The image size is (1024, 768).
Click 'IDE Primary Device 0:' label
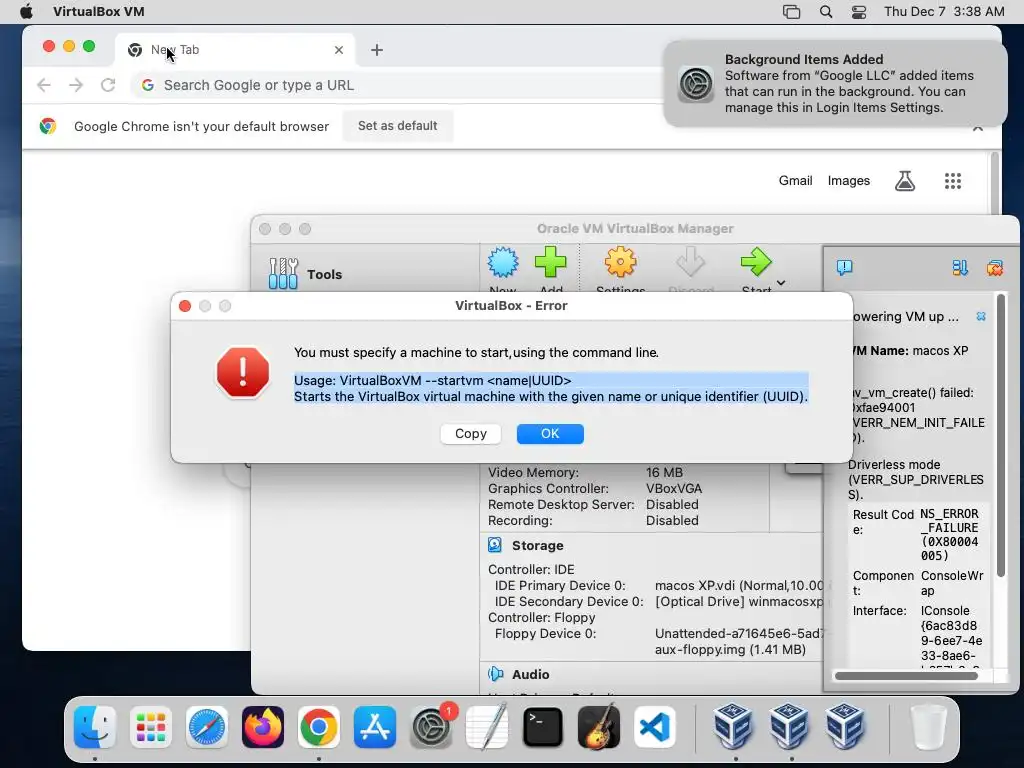point(560,586)
